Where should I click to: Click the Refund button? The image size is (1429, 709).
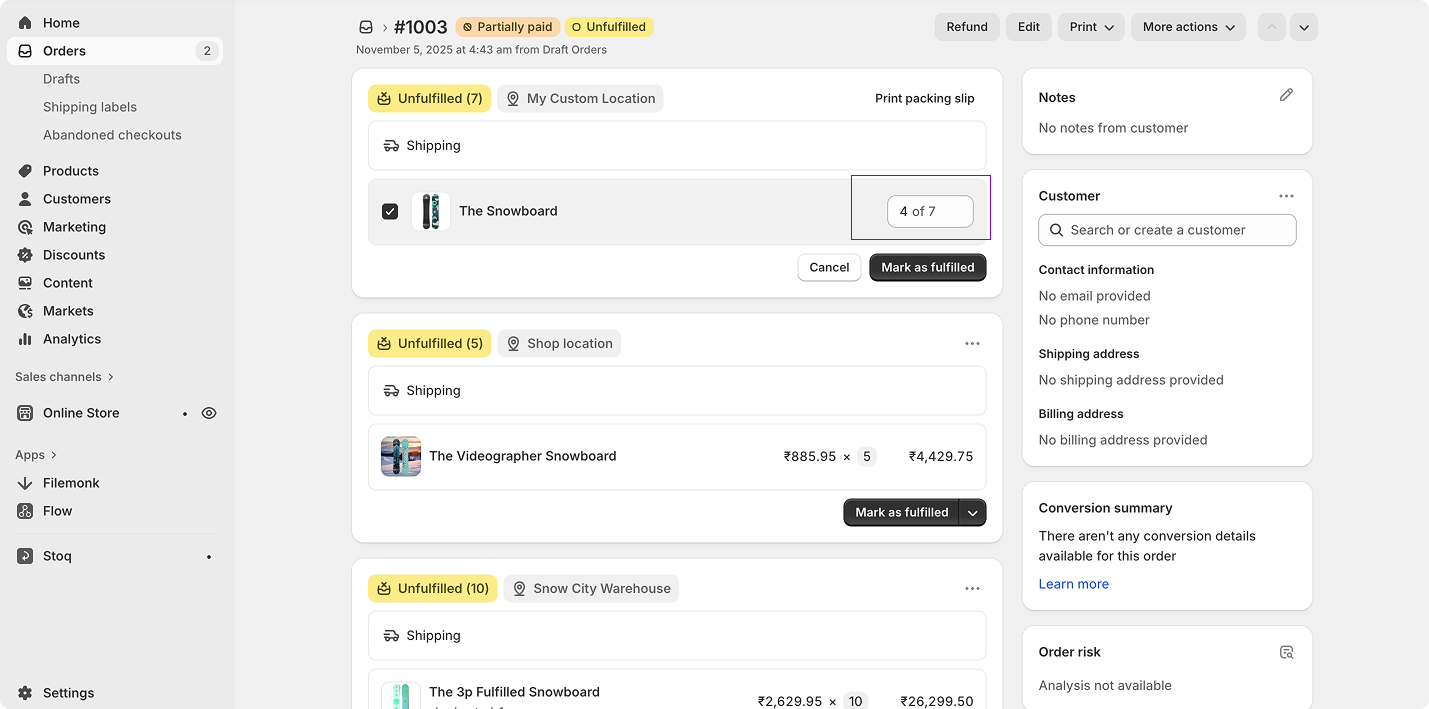tap(966, 27)
